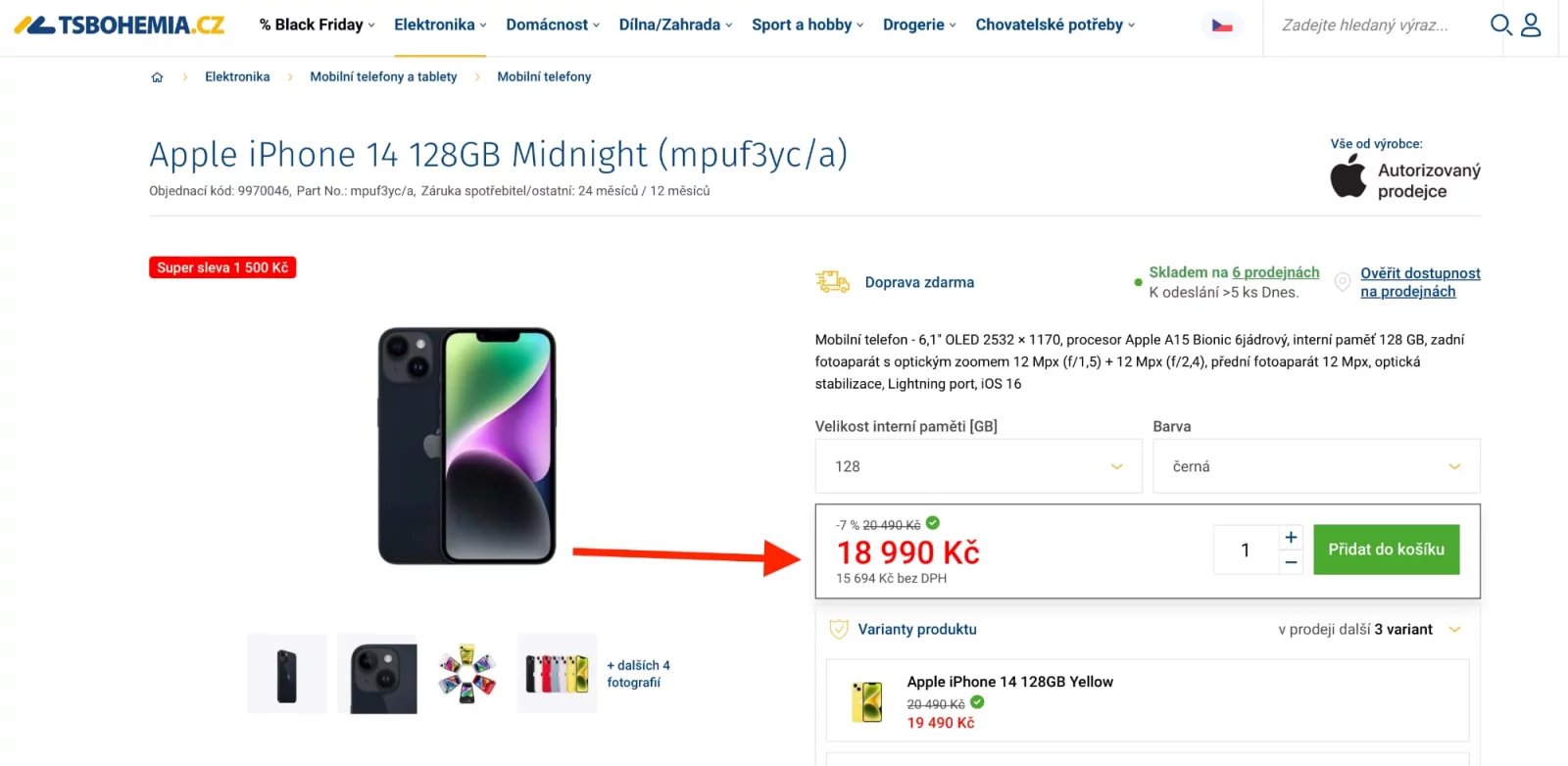Viewport: 1568px width, 766px height.
Task: Open Ověřit dostupnost na prodejnách link
Action: pos(1420,282)
